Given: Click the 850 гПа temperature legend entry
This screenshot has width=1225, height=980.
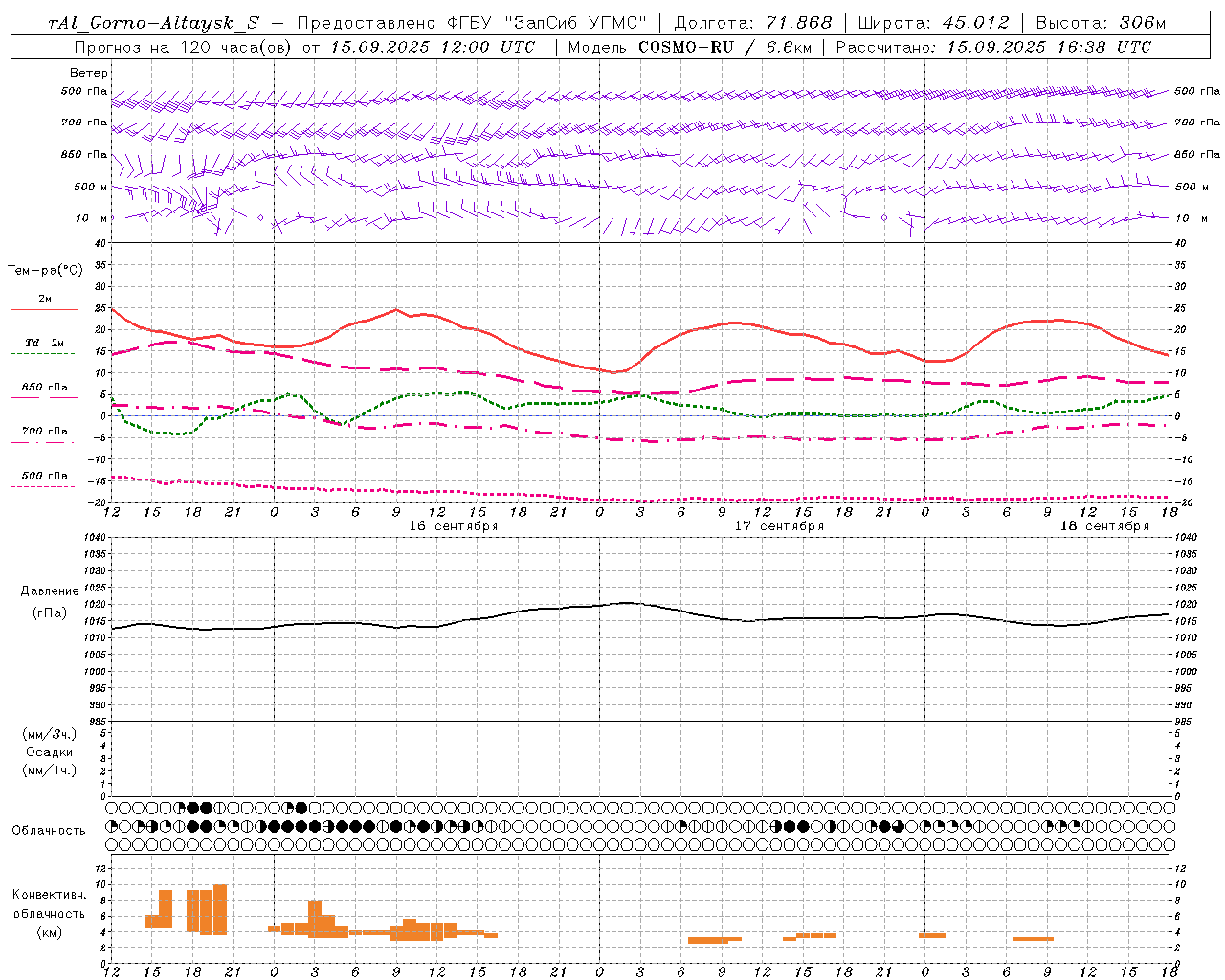Looking at the screenshot, I should tap(45, 388).
